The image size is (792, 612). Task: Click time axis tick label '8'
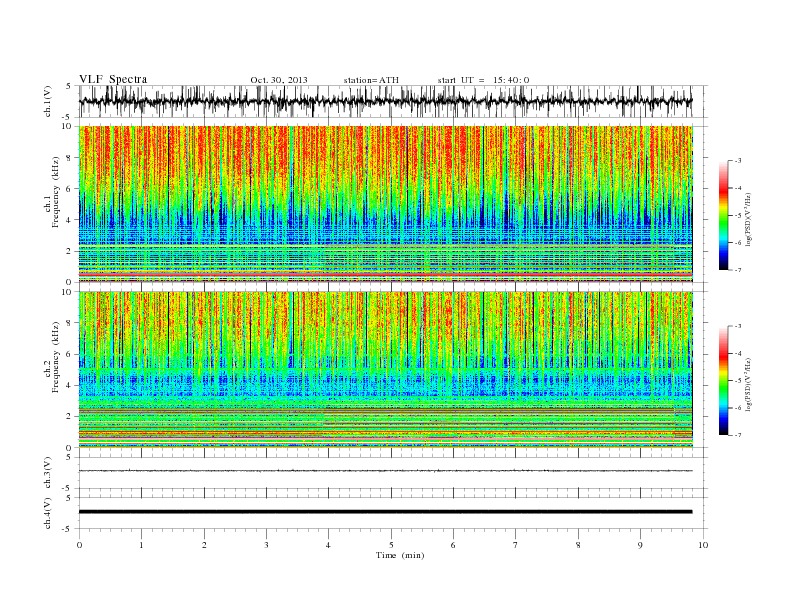pos(578,545)
